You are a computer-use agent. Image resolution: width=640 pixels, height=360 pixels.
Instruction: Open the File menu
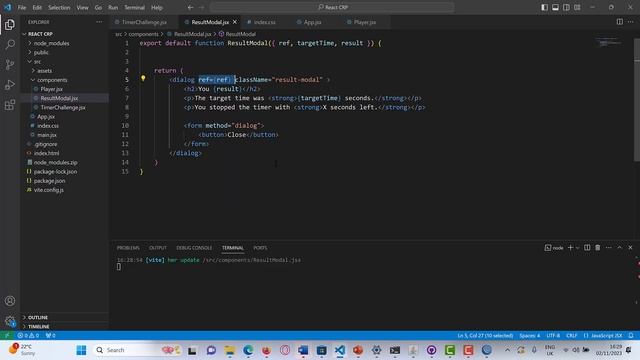[x=22, y=7]
